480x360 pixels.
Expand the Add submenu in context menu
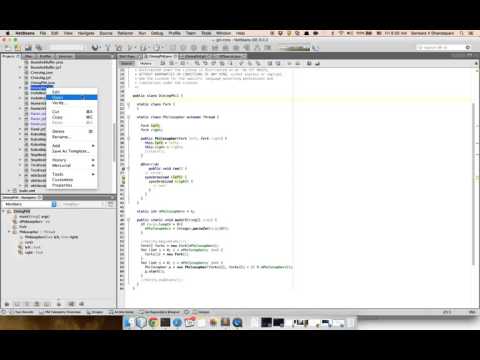[72, 146]
